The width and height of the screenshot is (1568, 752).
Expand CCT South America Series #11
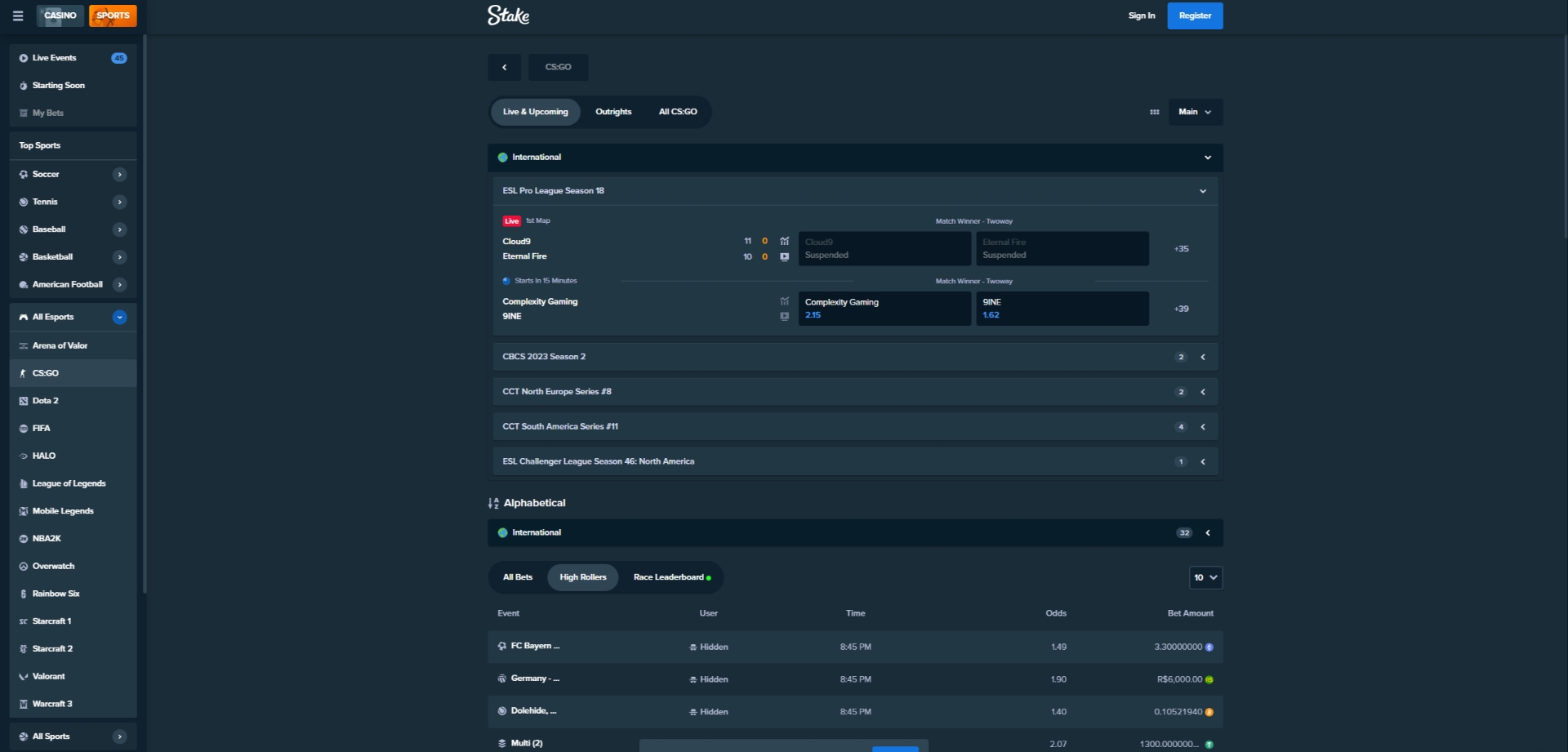[x=1203, y=427]
